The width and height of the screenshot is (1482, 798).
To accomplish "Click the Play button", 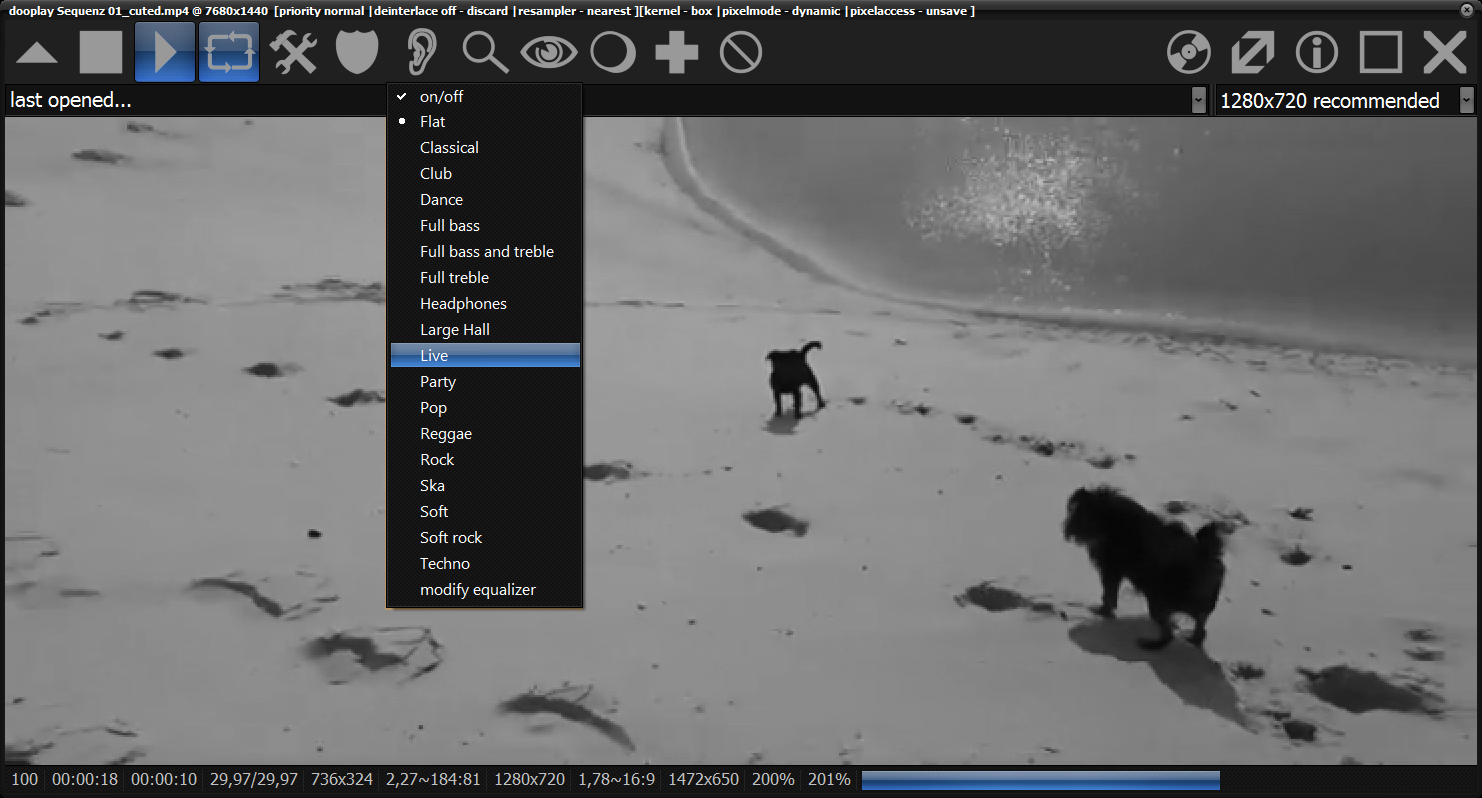I will point(164,52).
